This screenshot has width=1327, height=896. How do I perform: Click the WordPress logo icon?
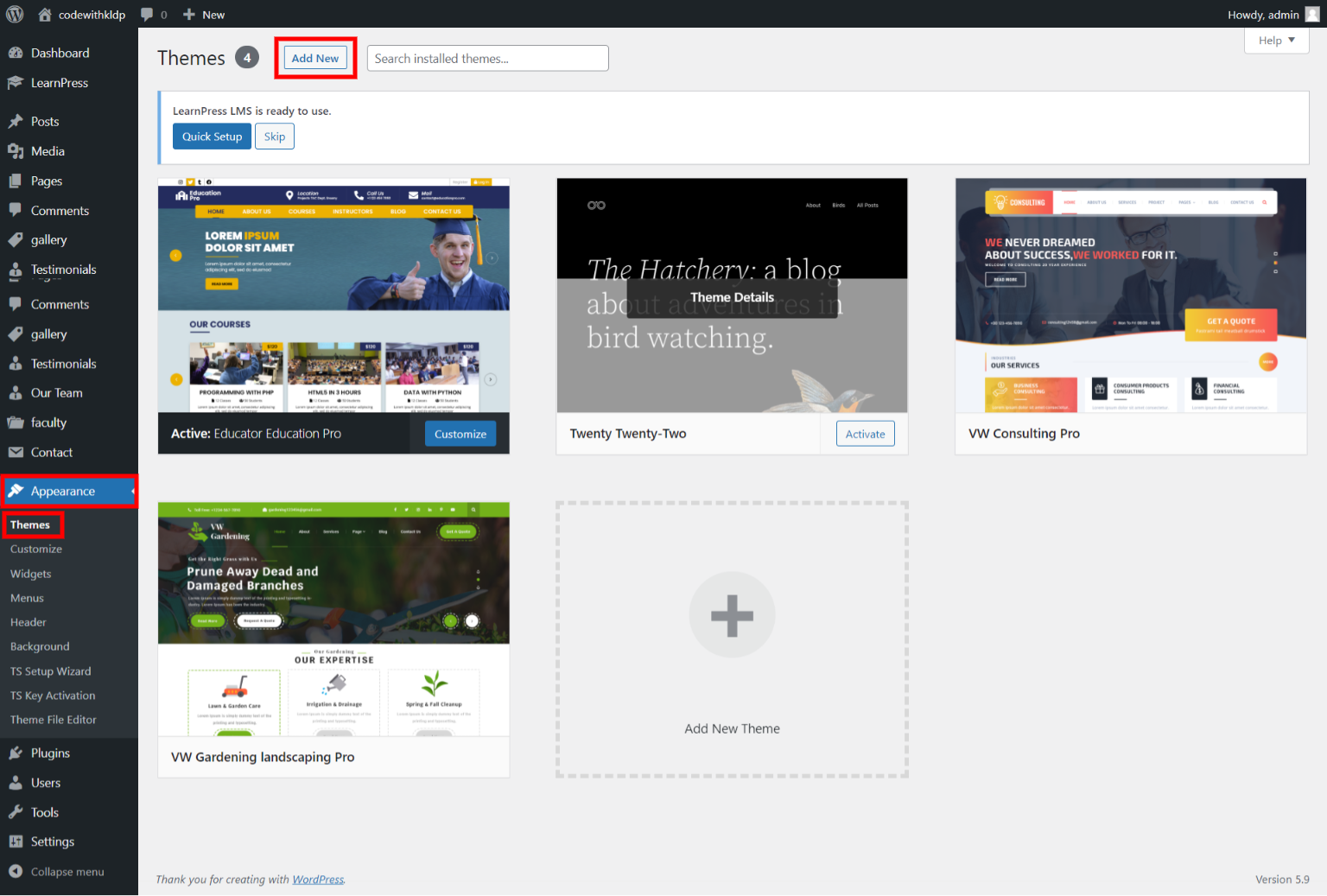pos(15,14)
